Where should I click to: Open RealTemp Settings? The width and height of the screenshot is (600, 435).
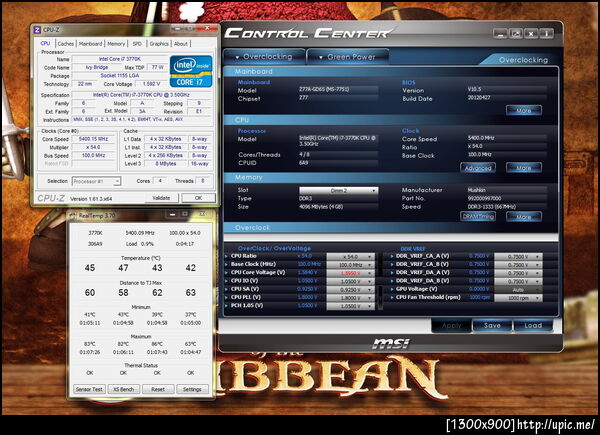click(x=192, y=389)
